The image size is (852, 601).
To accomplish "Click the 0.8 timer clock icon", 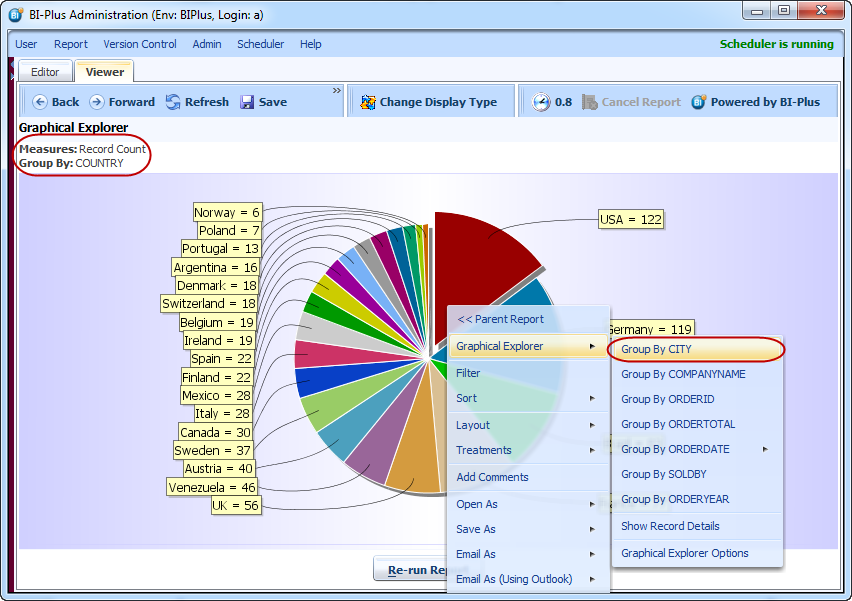I will pyautogui.click(x=541, y=102).
